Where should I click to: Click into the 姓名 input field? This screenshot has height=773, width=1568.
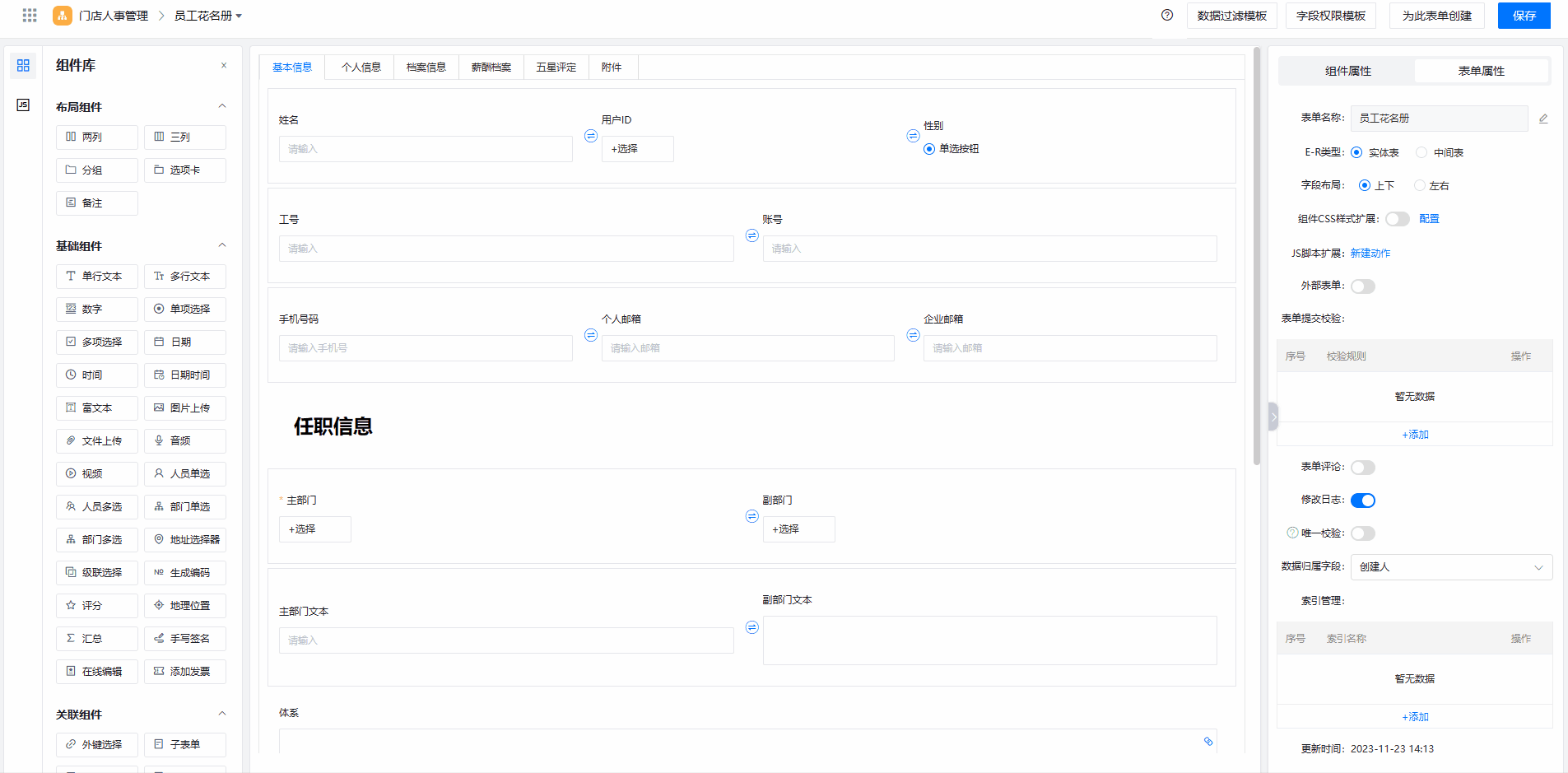pos(426,149)
